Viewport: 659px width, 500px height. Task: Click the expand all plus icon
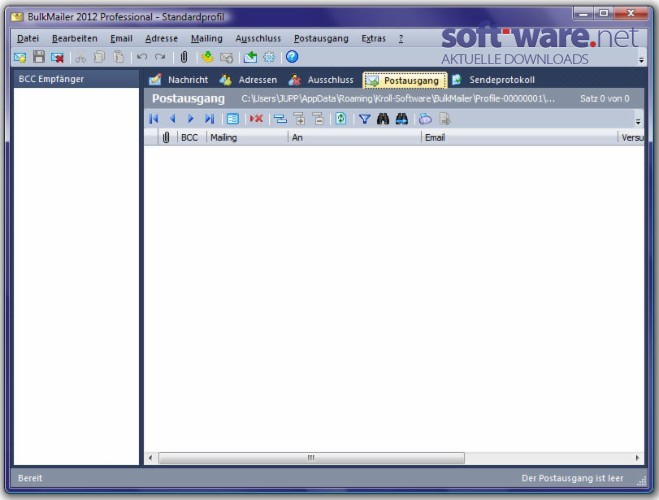coord(299,119)
